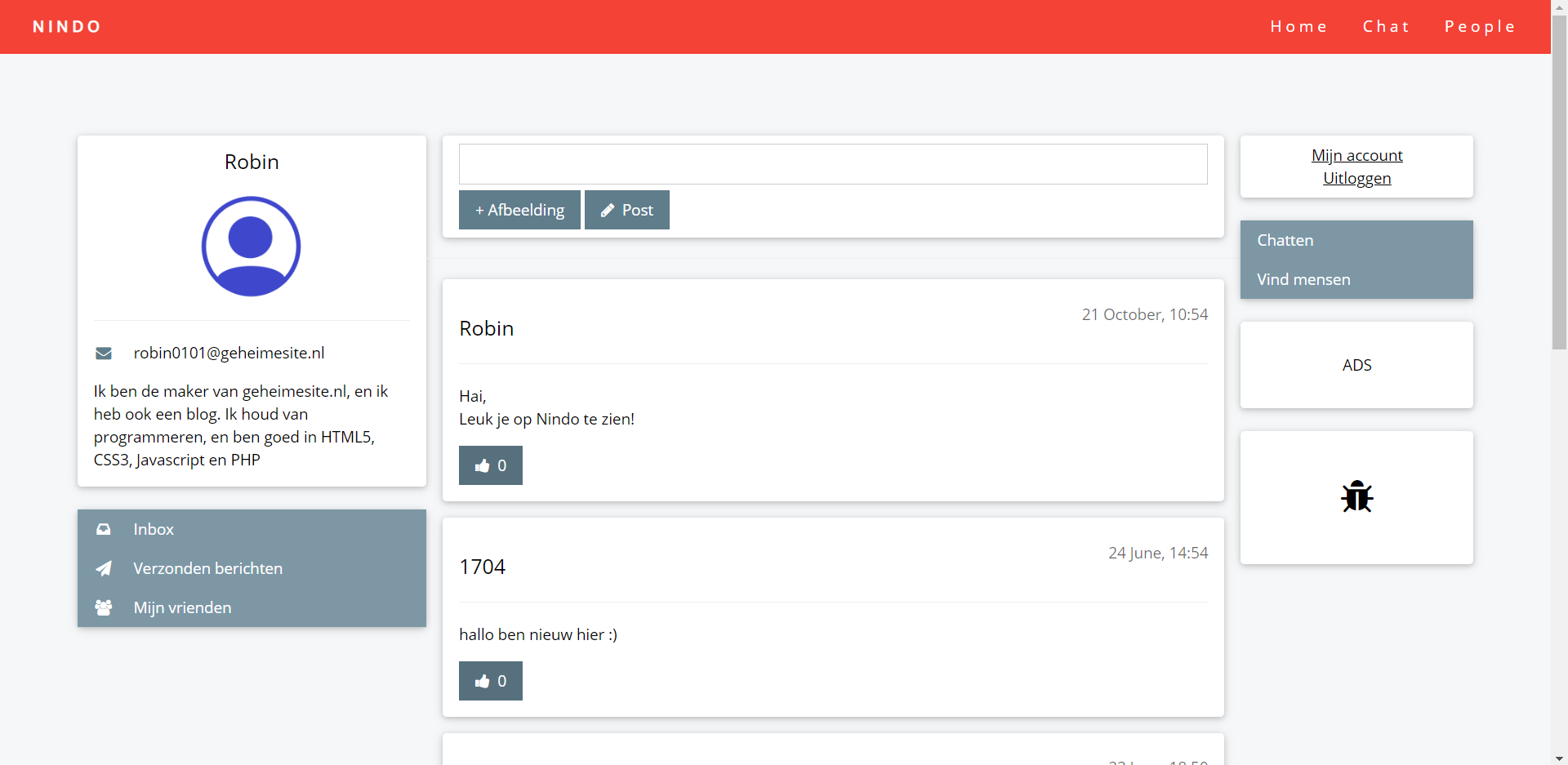Open Chatten in right menu
The width and height of the screenshot is (1568, 765).
coord(1356,240)
